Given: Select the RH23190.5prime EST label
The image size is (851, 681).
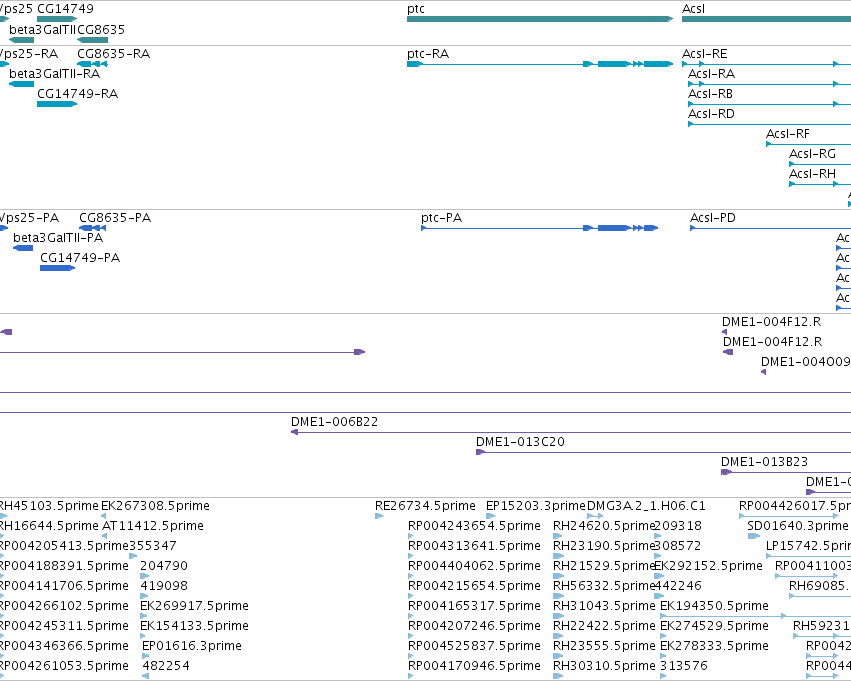Looking at the screenshot, I should pos(604,546).
